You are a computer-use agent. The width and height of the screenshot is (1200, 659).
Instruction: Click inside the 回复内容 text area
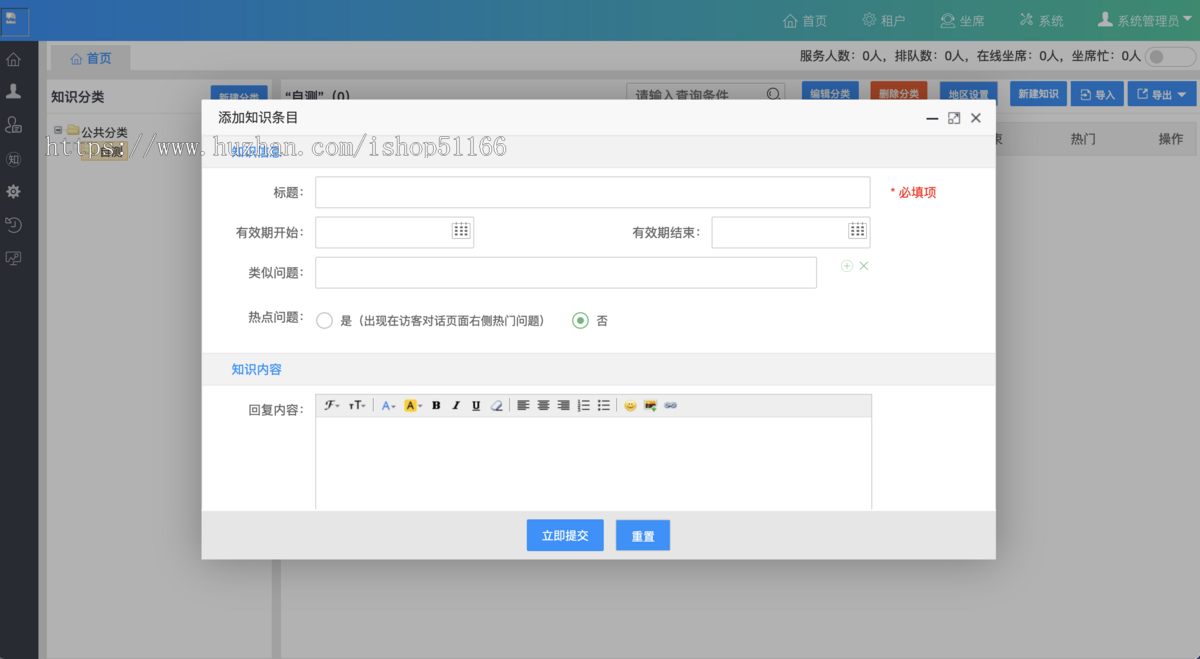[594, 463]
